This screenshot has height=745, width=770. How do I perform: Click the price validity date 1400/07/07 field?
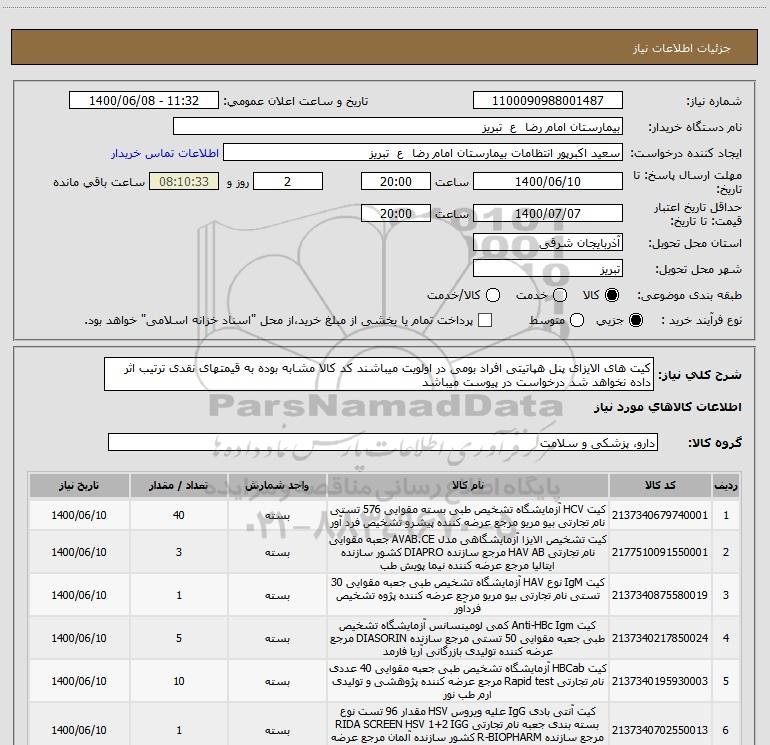[x=548, y=214]
